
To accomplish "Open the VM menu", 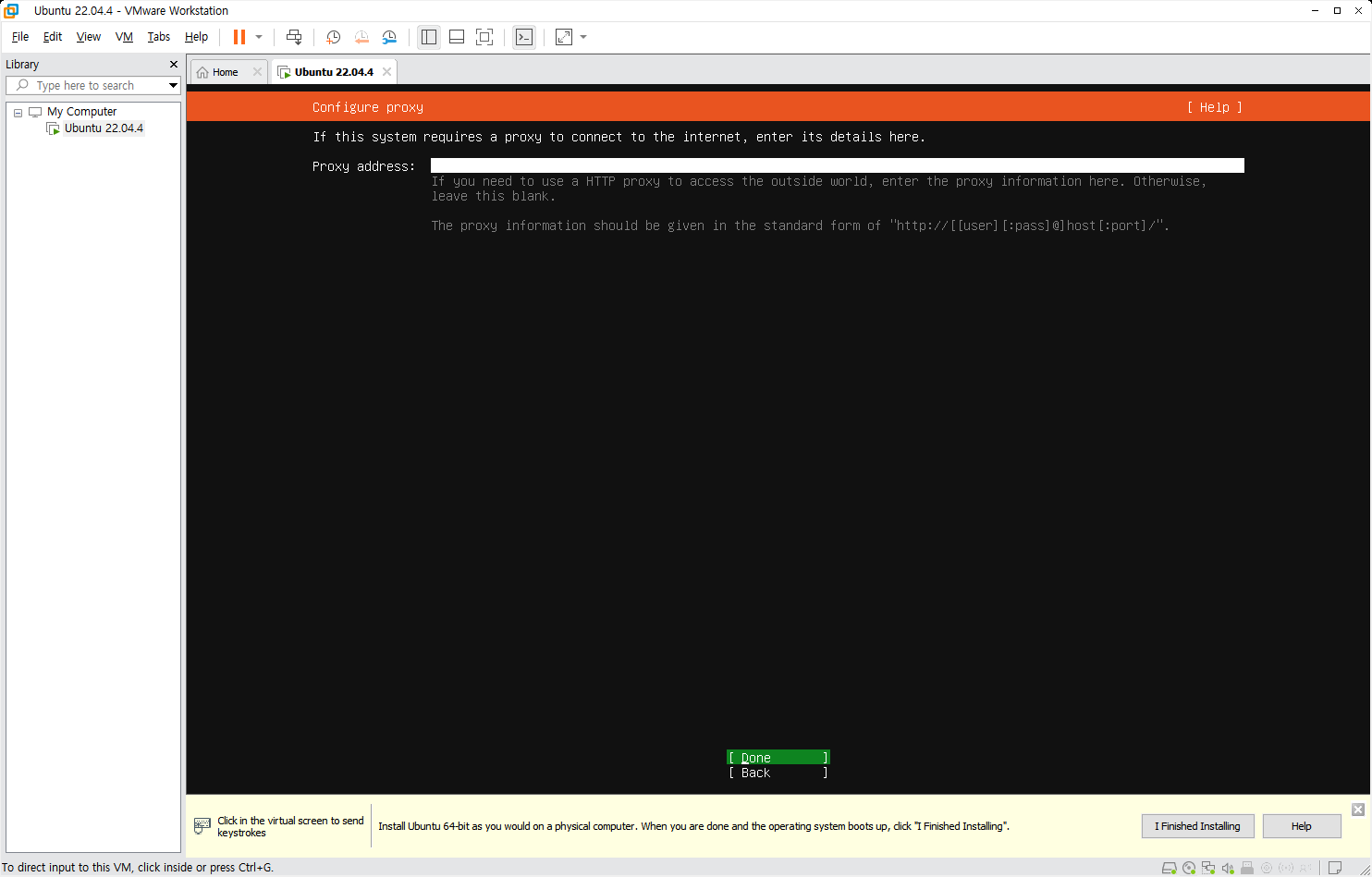I will pos(124,37).
